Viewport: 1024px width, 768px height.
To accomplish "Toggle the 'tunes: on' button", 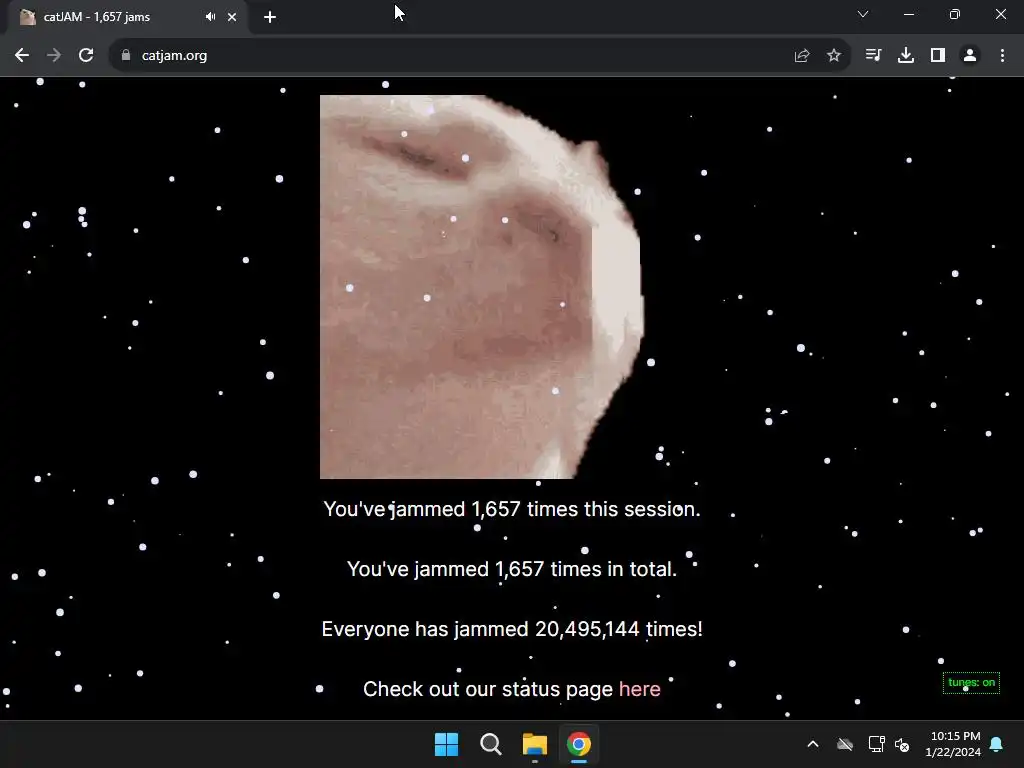I will pos(971,682).
